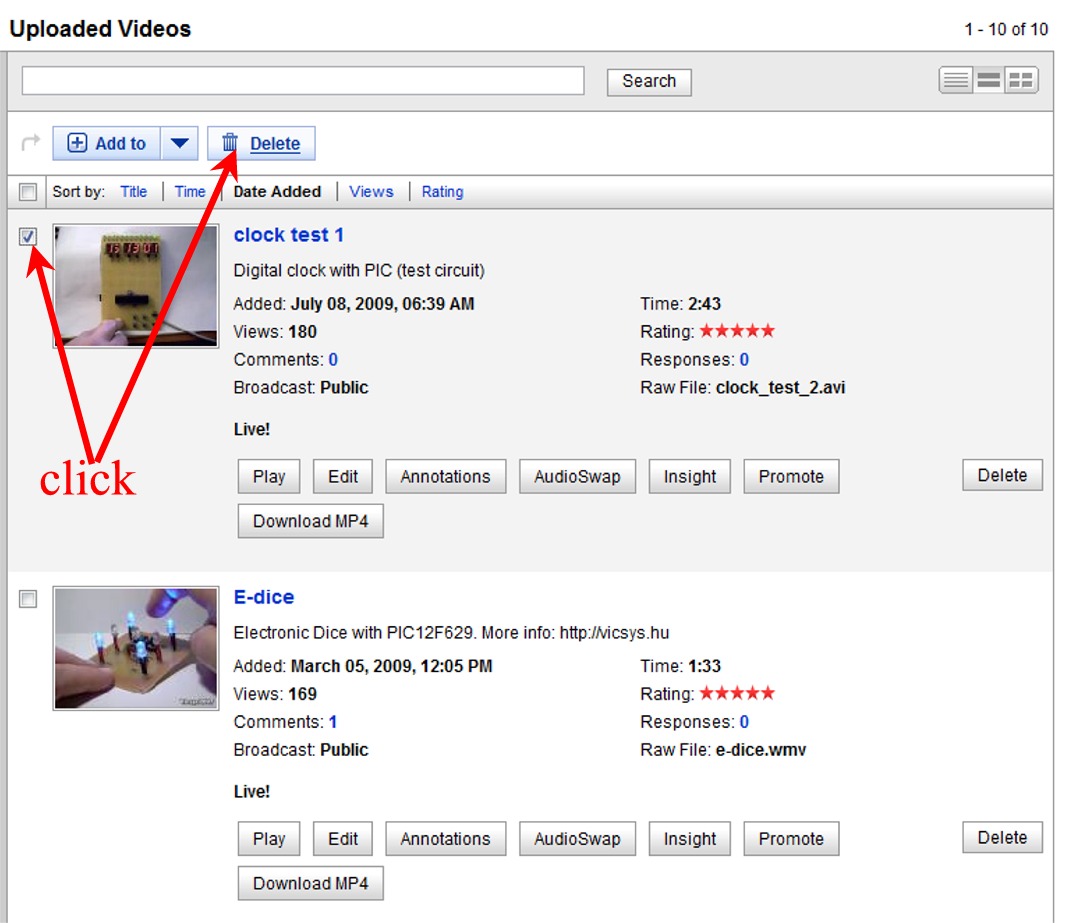This screenshot has height=923, width=1080.
Task: Click the Add to button
Action: tap(107, 143)
